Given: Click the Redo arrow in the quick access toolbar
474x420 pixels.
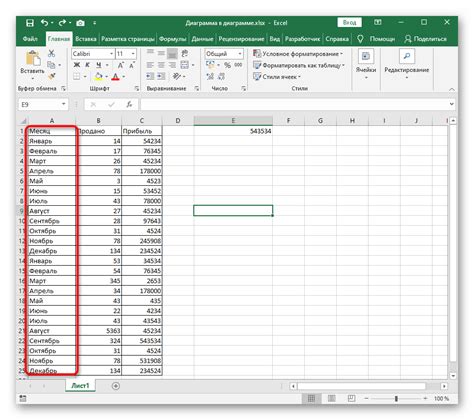Looking at the screenshot, I should click(62, 23).
